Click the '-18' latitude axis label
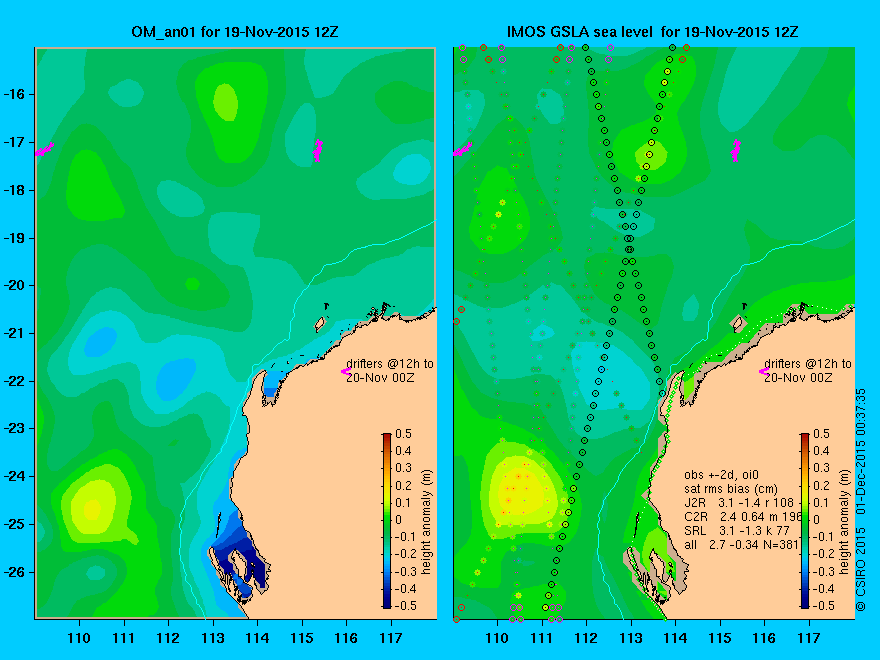The image size is (880, 660). [14, 190]
